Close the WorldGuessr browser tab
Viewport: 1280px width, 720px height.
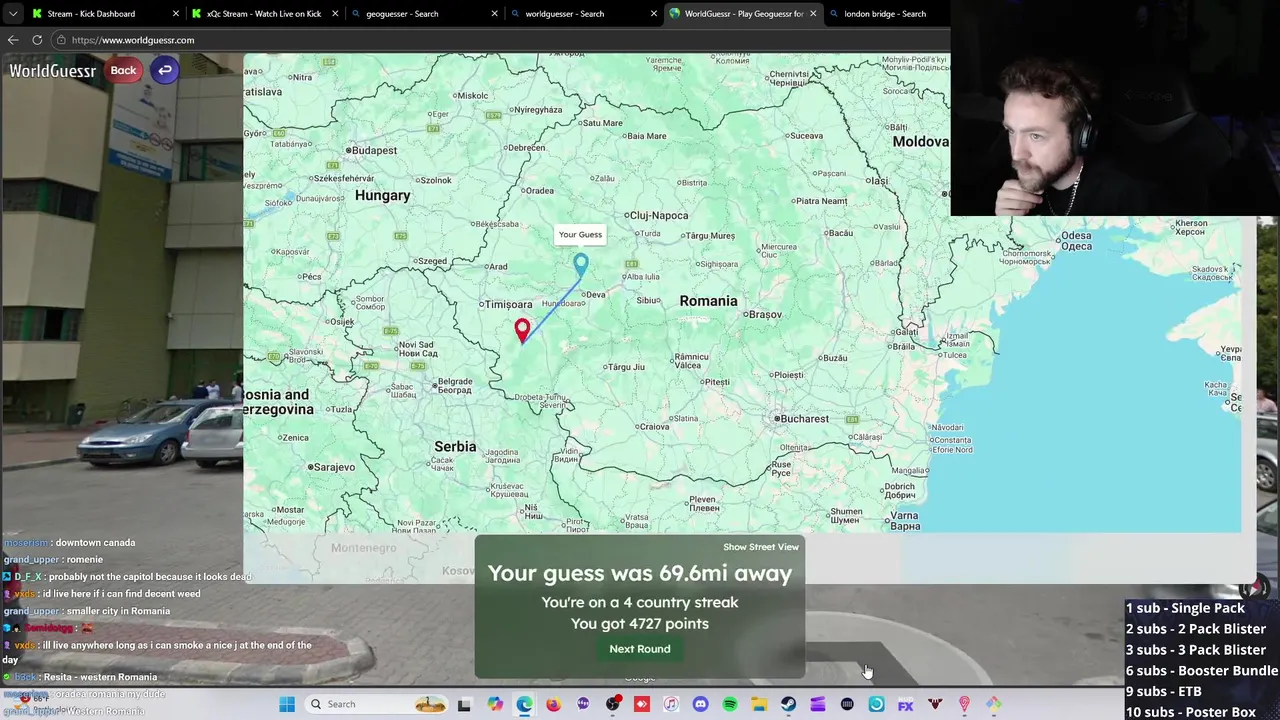tap(813, 14)
